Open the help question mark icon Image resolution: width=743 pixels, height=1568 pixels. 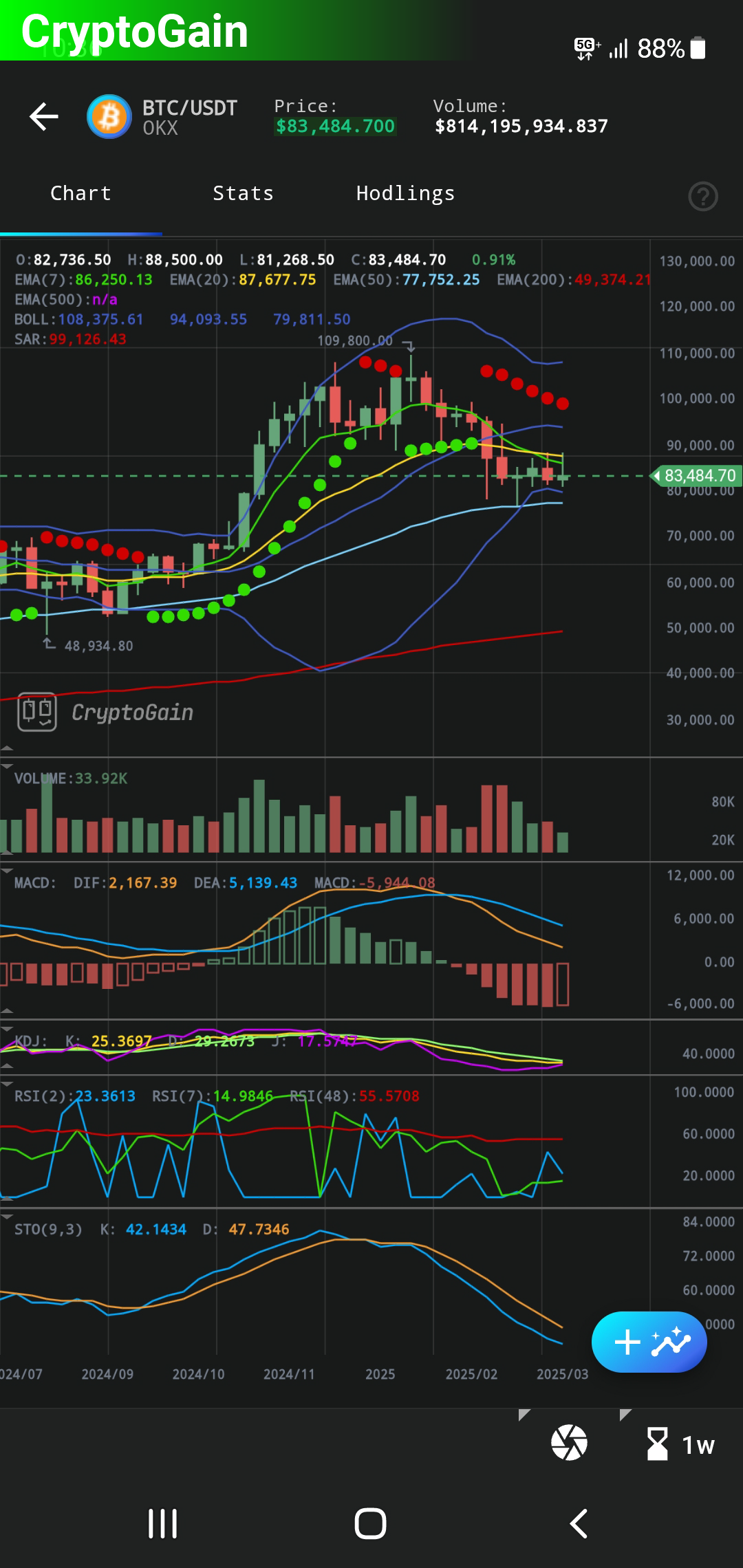703,197
